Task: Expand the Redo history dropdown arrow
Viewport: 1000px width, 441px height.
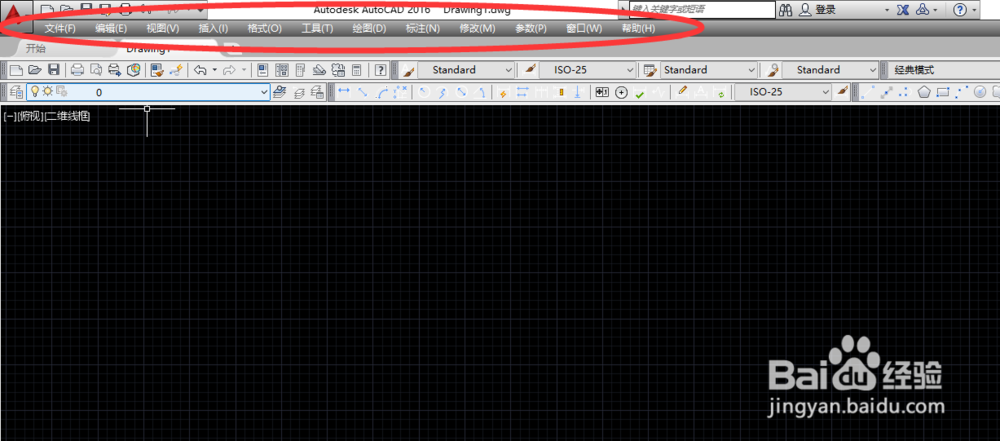Action: (x=244, y=70)
